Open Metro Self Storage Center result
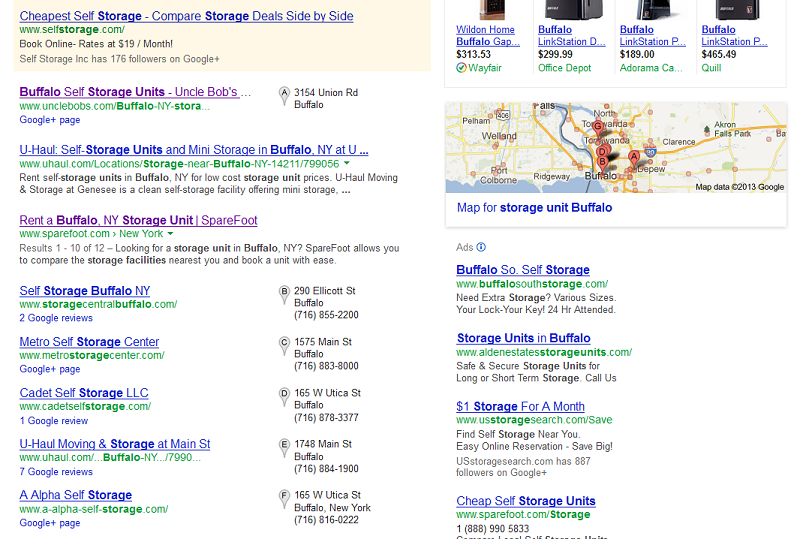This screenshot has height=539, width=800. coord(89,341)
